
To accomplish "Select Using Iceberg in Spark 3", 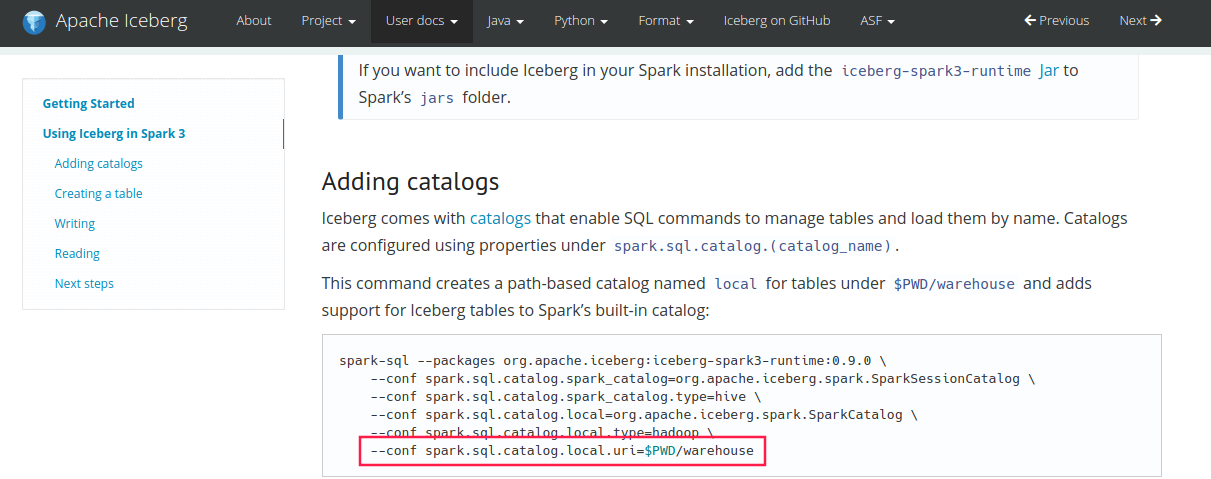I will pyautogui.click(x=114, y=133).
